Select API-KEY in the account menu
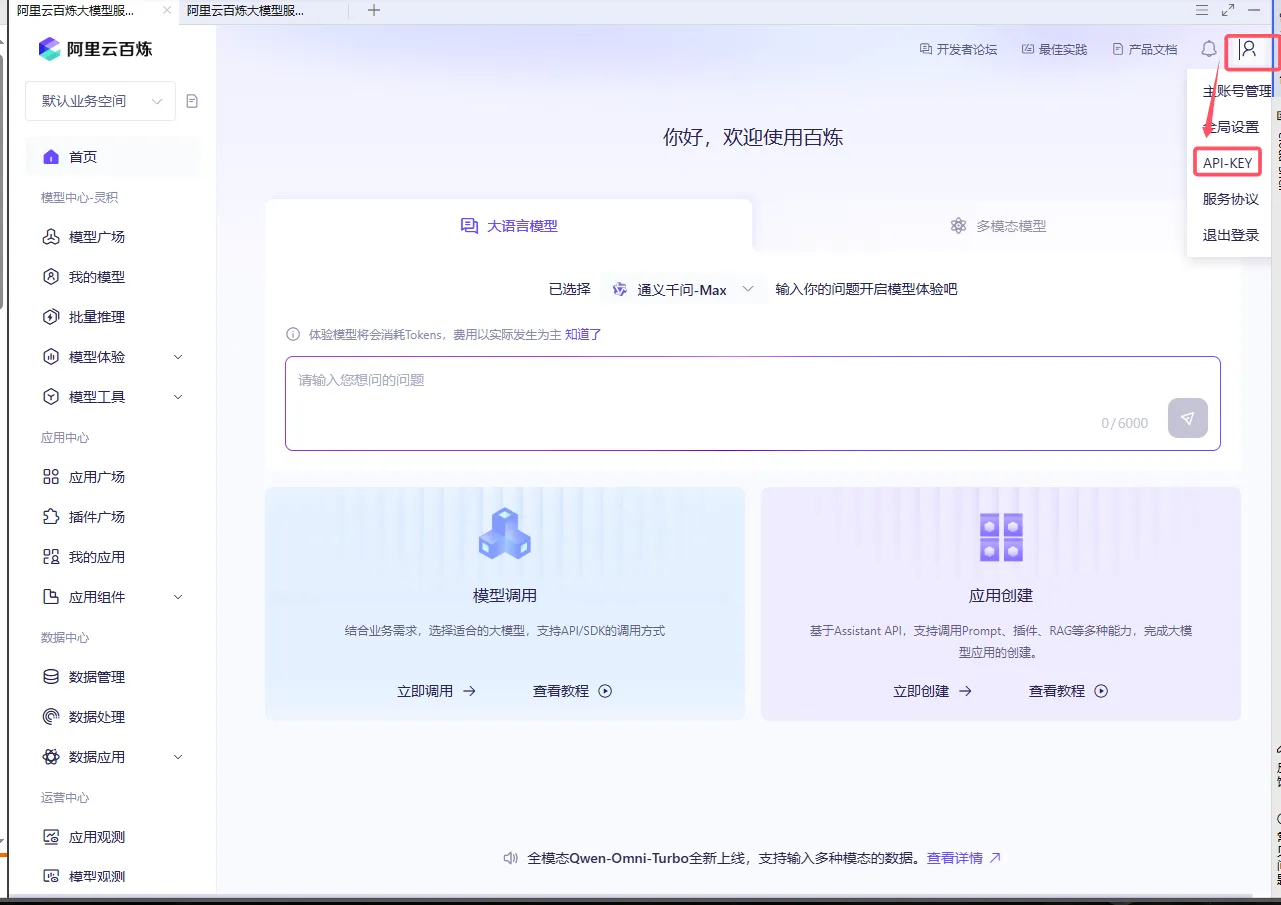Screen dimensions: 1281x905 1227,163
